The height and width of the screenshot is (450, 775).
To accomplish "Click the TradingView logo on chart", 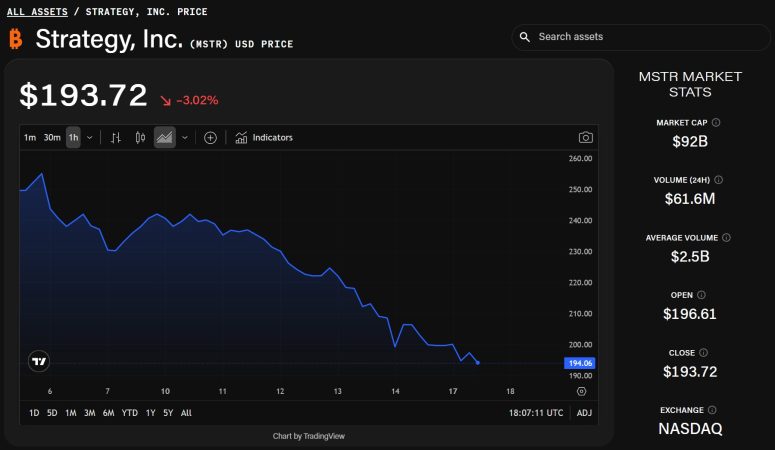I will [40, 361].
